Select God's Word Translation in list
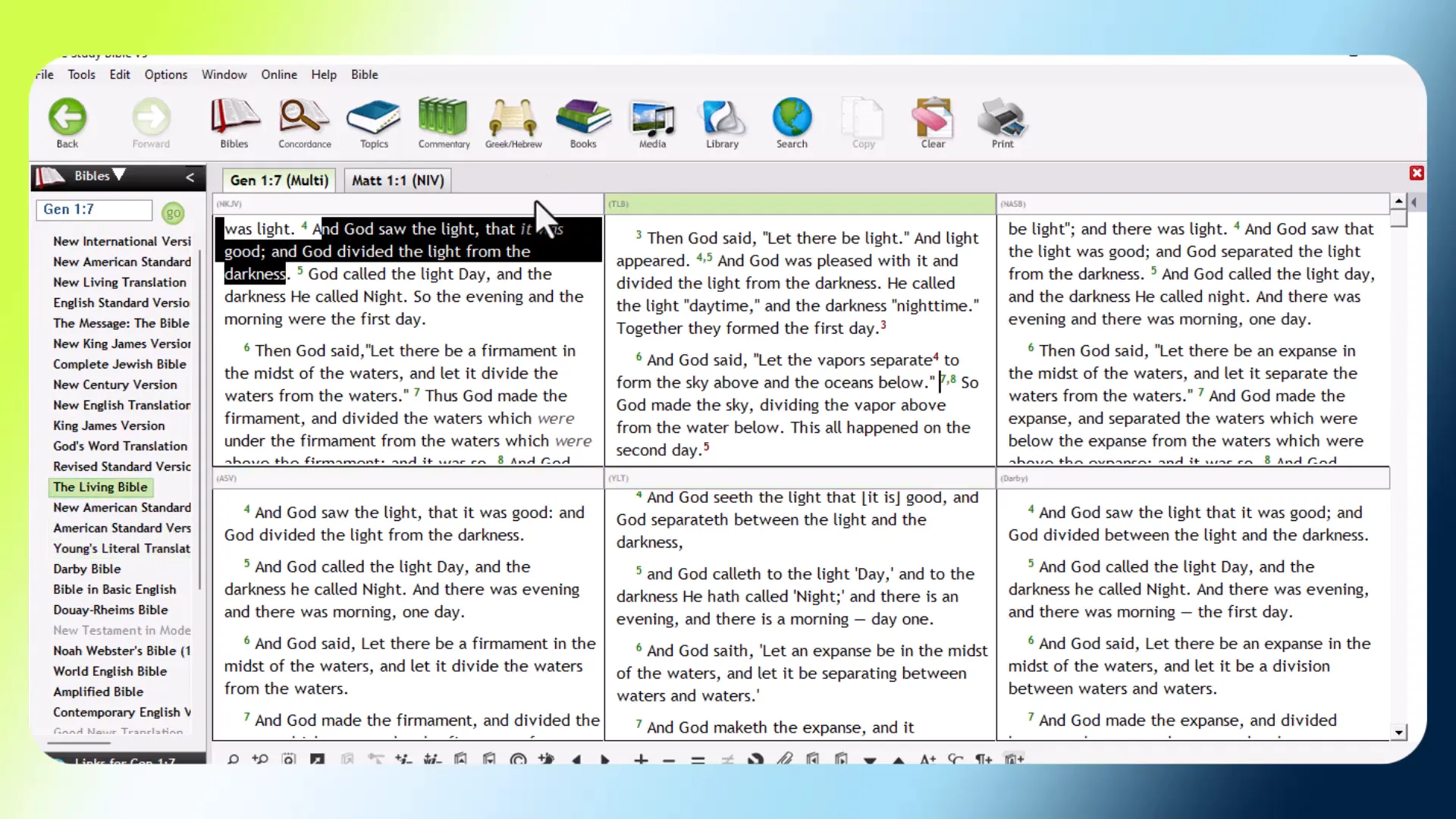This screenshot has height=819, width=1456. pyautogui.click(x=121, y=446)
